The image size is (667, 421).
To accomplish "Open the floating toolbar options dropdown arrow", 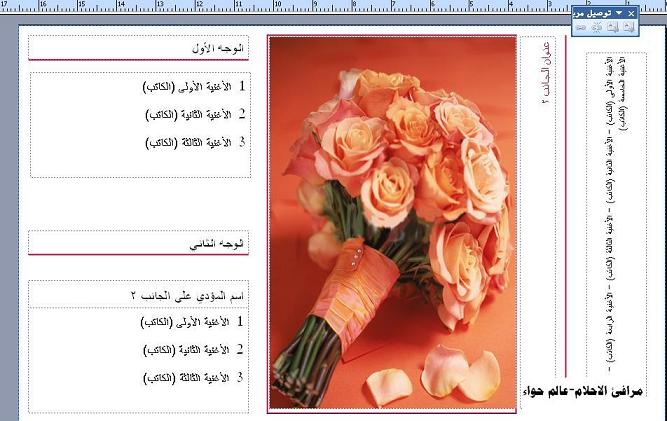I will (x=619, y=13).
